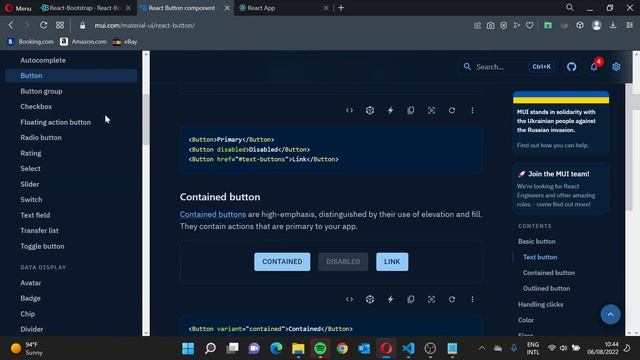
Task: Click the LINK demo button
Action: coord(392,262)
